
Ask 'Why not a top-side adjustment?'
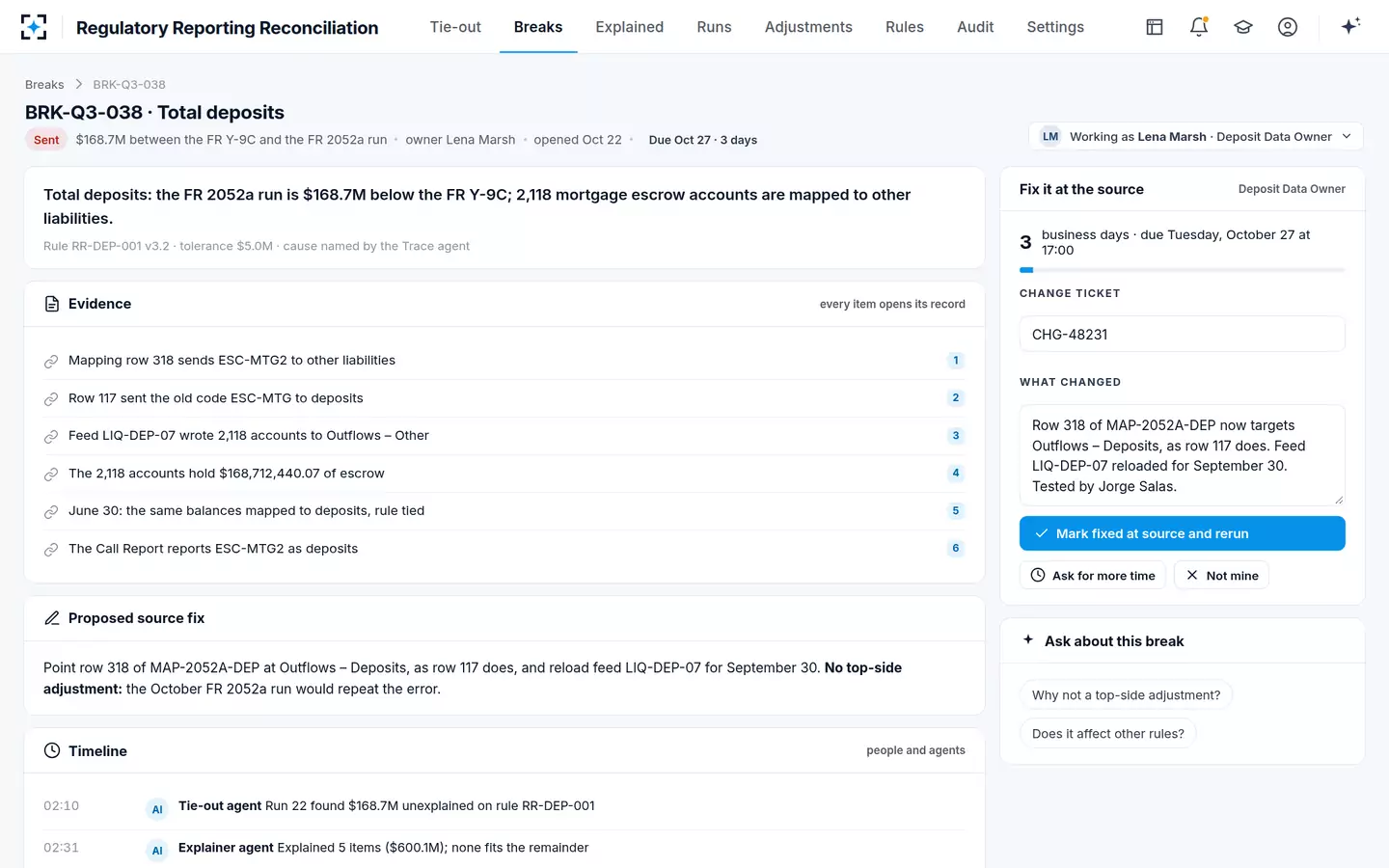click(1126, 695)
